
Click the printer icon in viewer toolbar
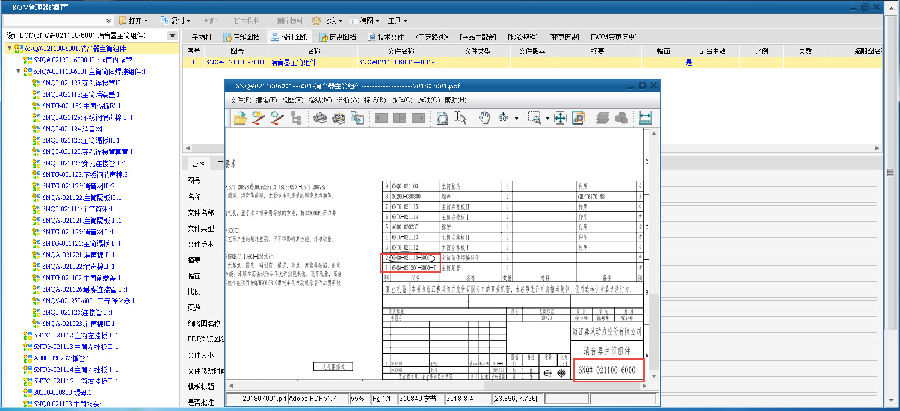click(x=321, y=118)
